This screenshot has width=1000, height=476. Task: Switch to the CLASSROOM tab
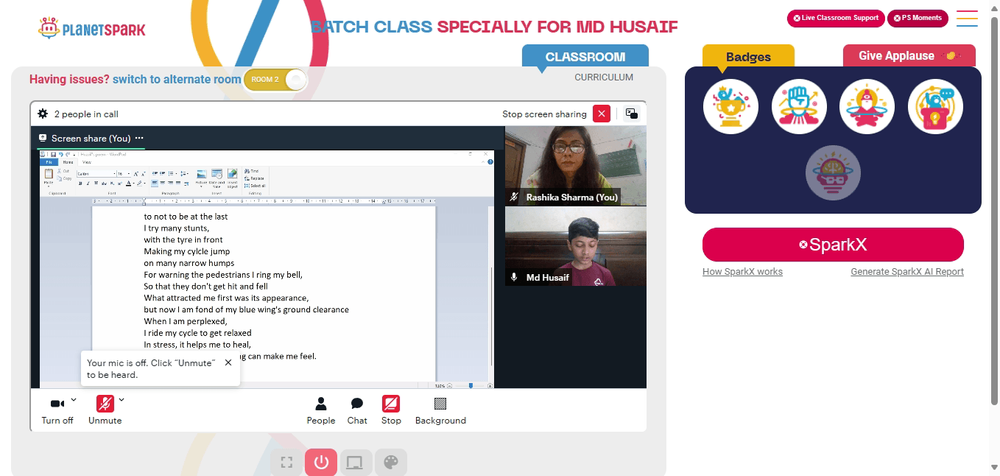pyautogui.click(x=585, y=56)
